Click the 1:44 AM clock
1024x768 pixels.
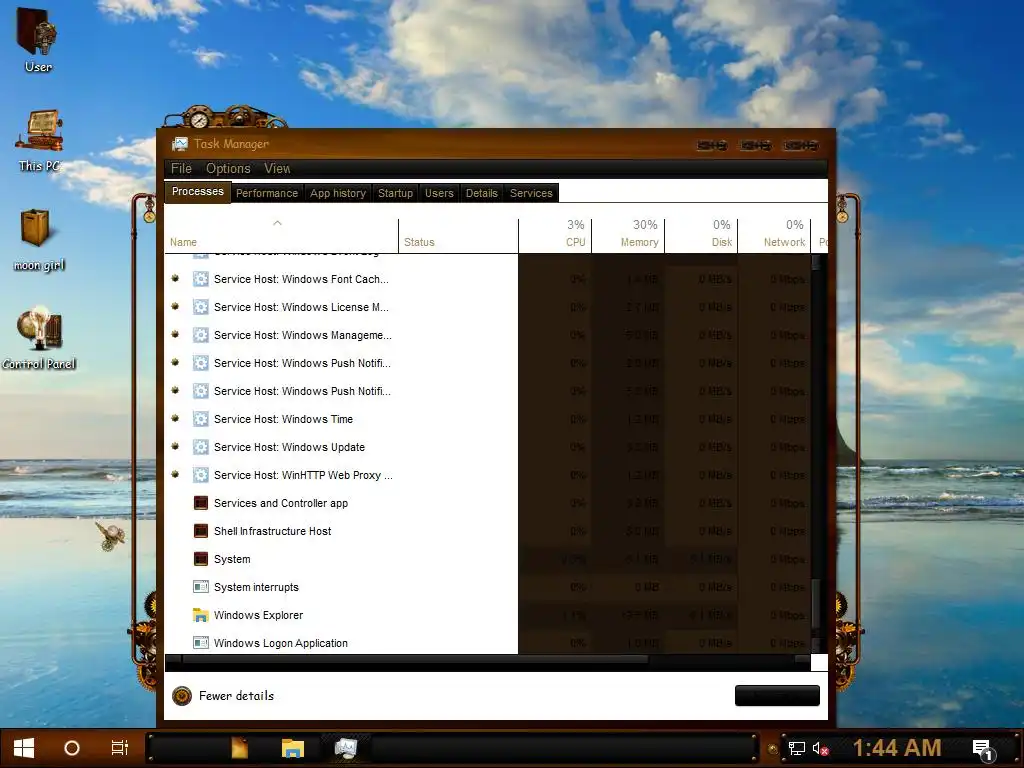[x=897, y=748]
